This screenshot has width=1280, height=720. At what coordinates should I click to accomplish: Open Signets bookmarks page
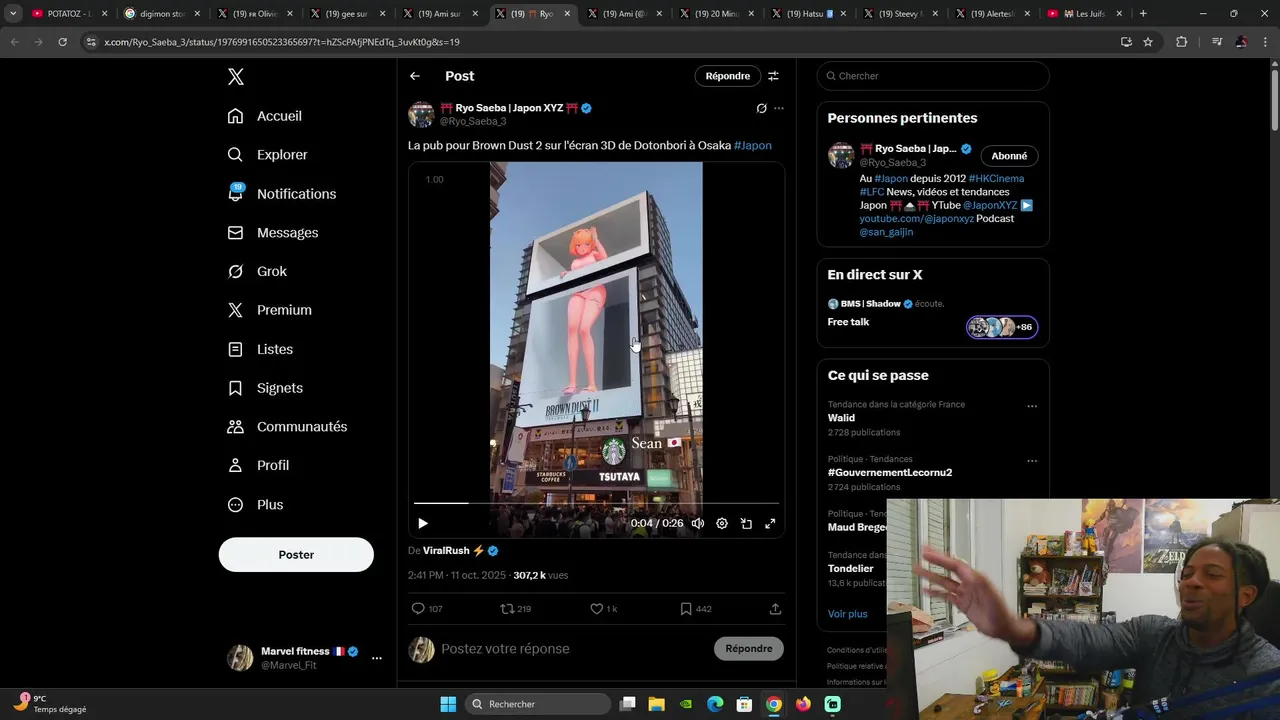coord(265,388)
